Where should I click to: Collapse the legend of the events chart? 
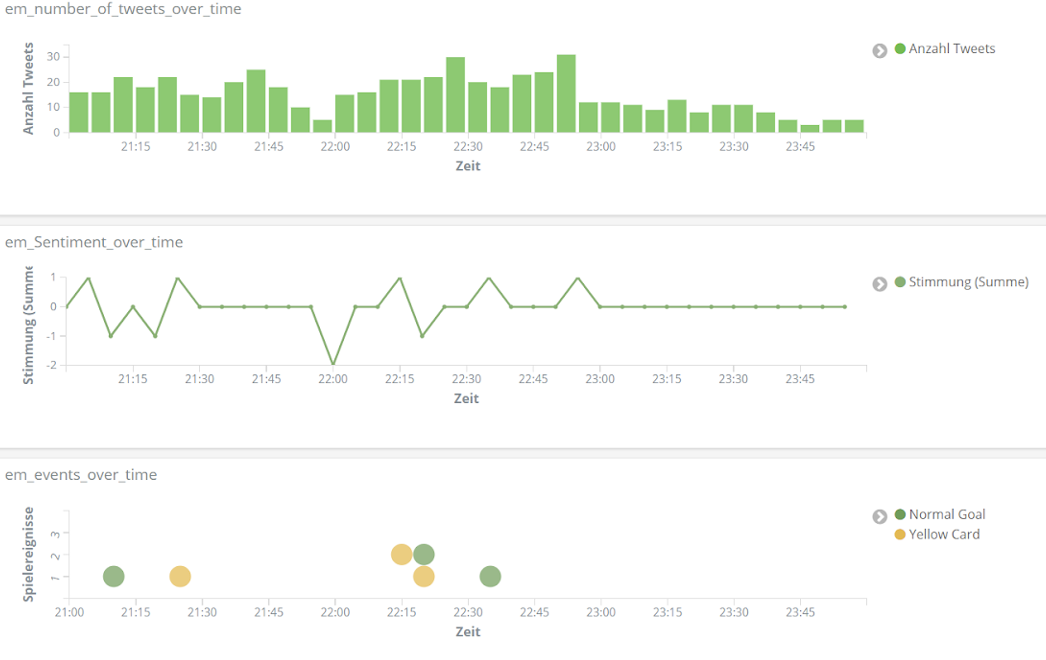coord(880,516)
